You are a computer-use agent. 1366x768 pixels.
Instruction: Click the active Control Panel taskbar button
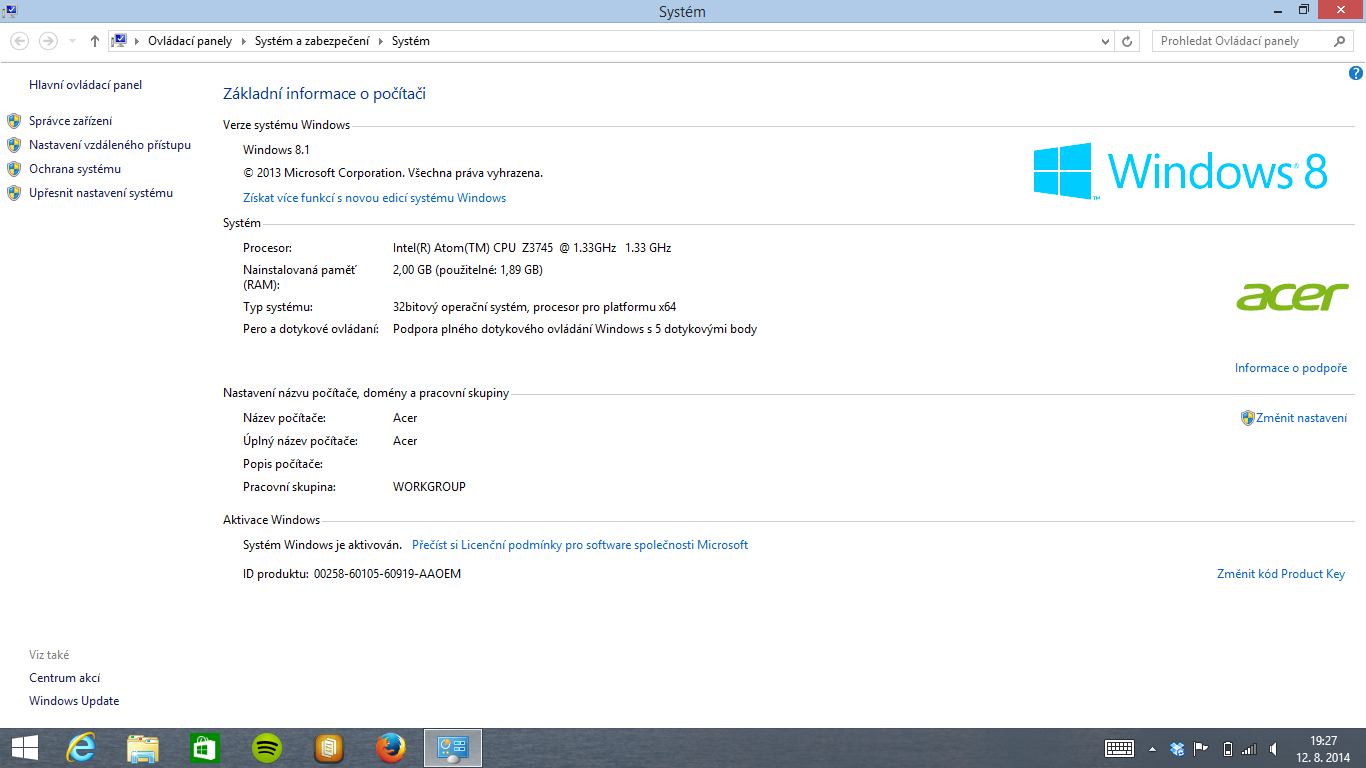point(453,747)
